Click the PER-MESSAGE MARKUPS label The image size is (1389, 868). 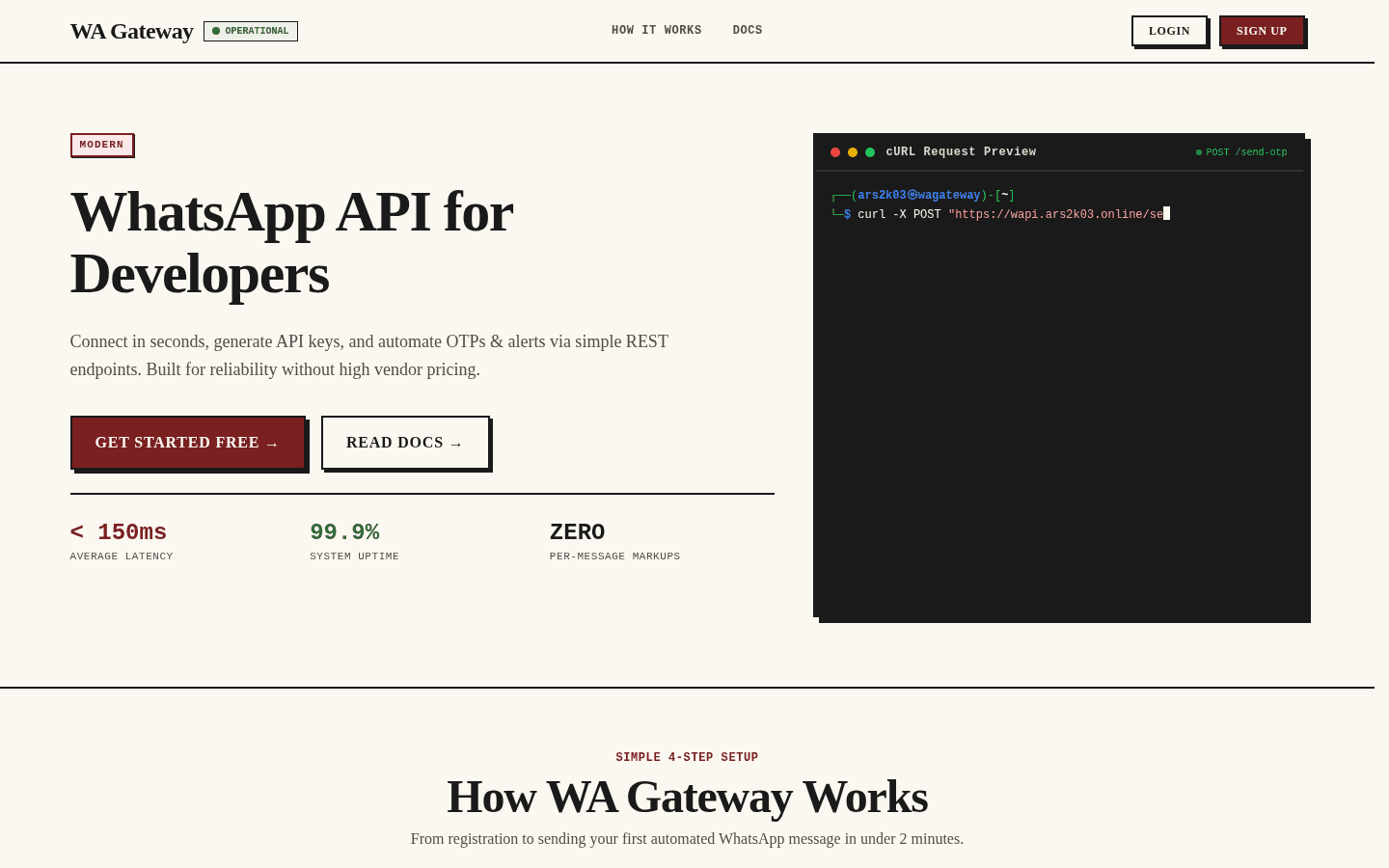615,556
